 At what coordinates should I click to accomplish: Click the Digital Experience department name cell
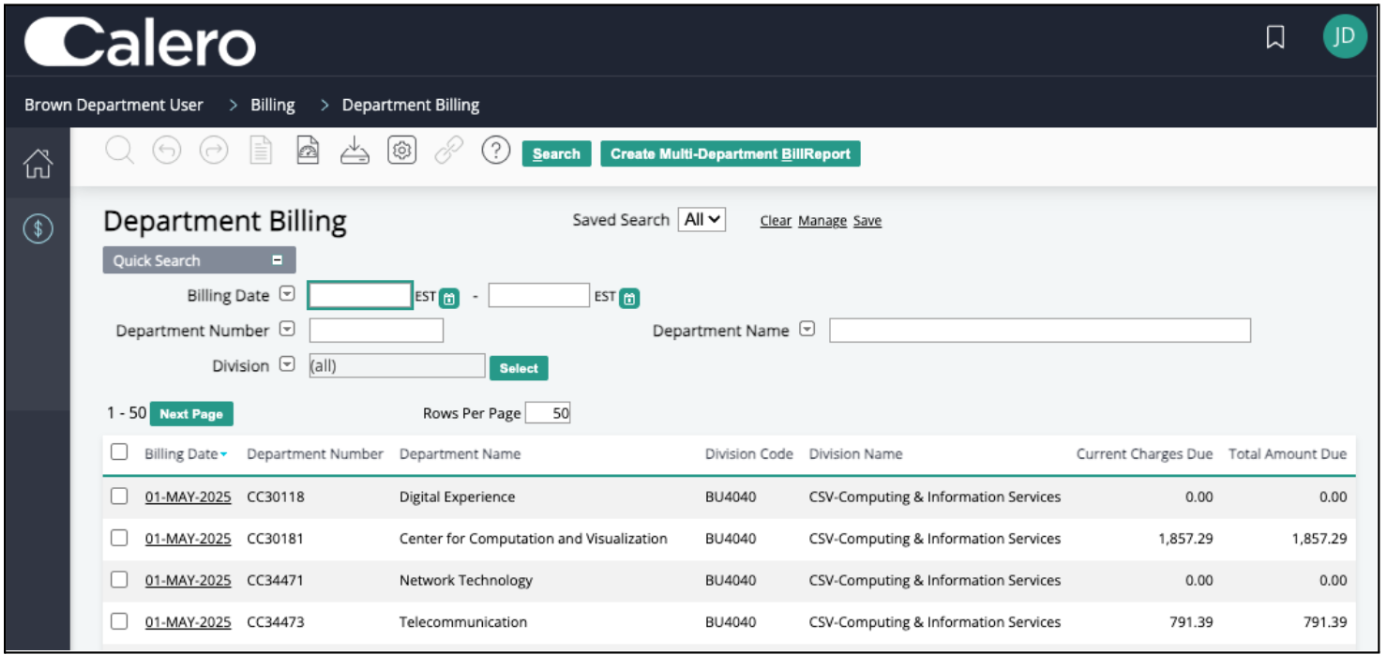(x=457, y=497)
